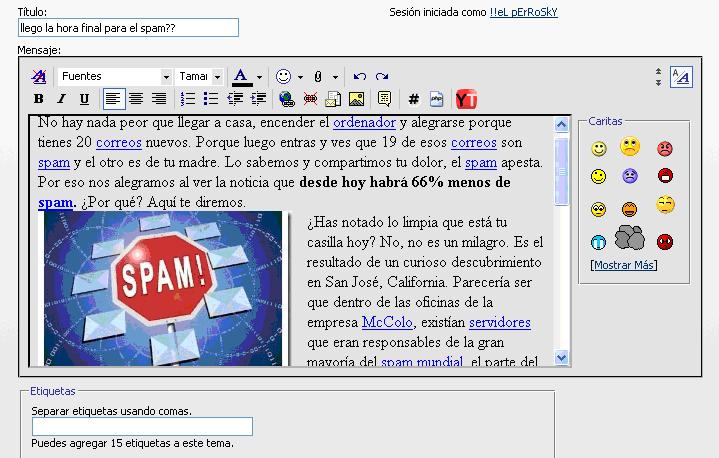Insert an ordered numbered list
The width and height of the screenshot is (719, 458).
(188, 99)
